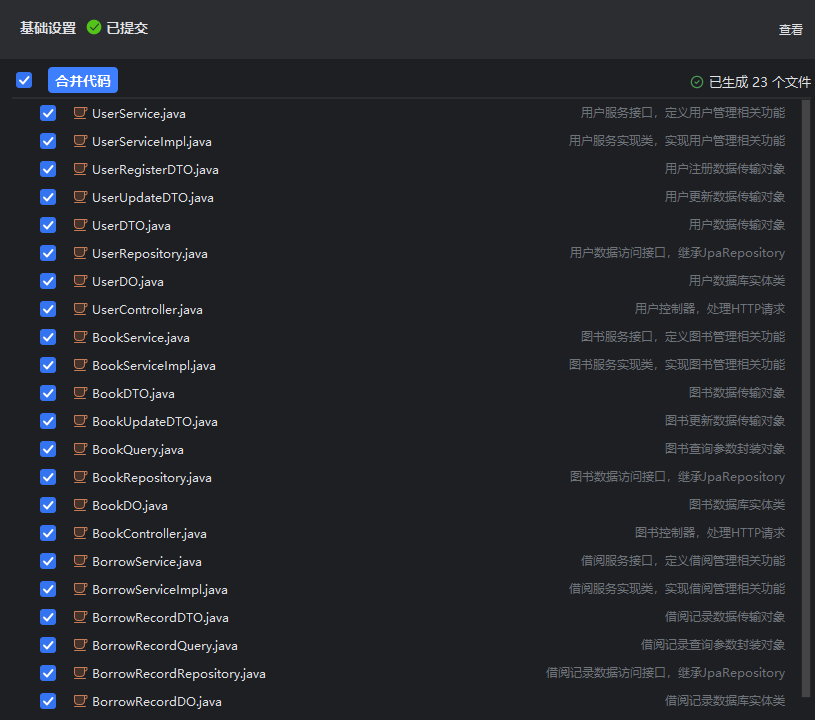Deselect the BorrowRecordRepository.java checkbox
The height and width of the screenshot is (720, 815).
(x=48, y=673)
